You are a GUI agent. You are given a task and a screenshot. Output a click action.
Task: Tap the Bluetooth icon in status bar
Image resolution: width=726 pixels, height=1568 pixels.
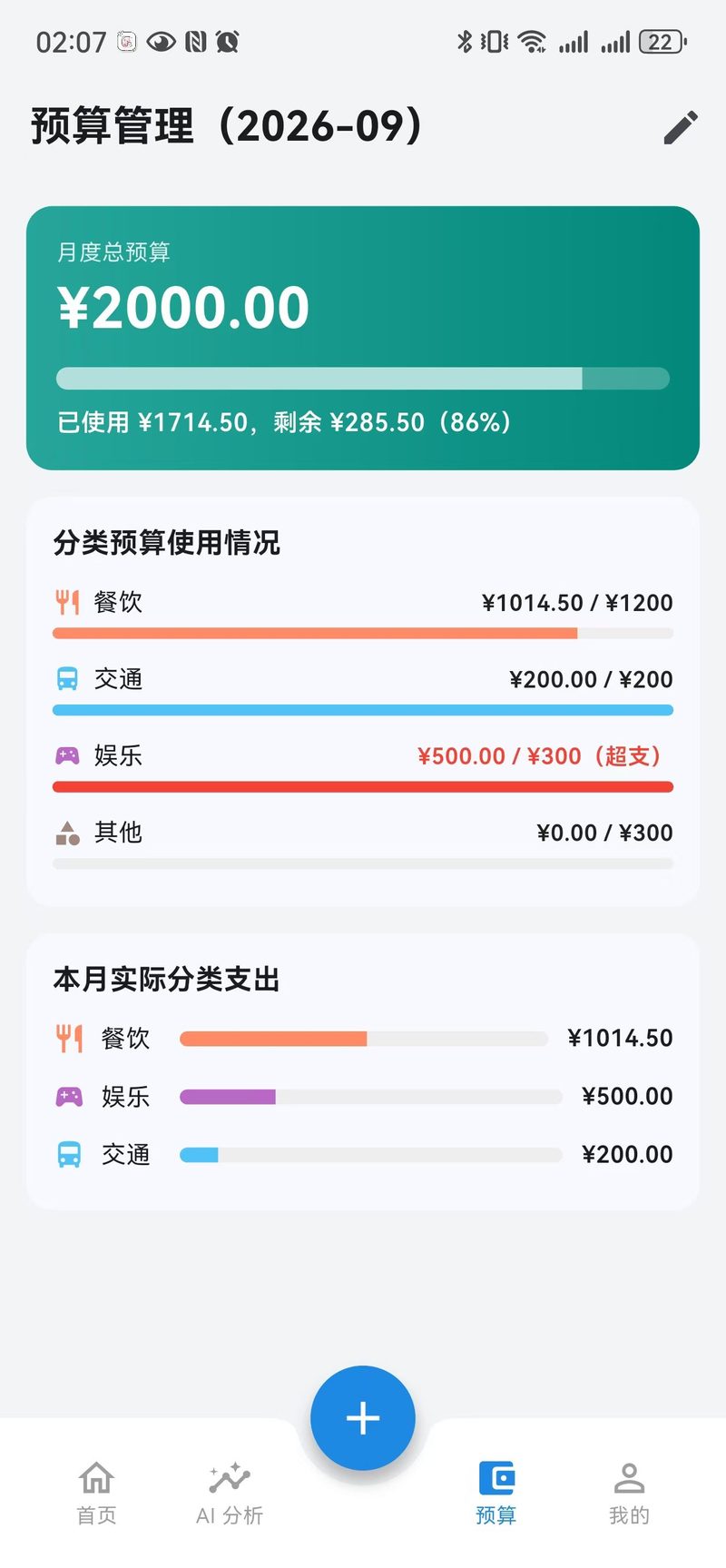point(464,41)
